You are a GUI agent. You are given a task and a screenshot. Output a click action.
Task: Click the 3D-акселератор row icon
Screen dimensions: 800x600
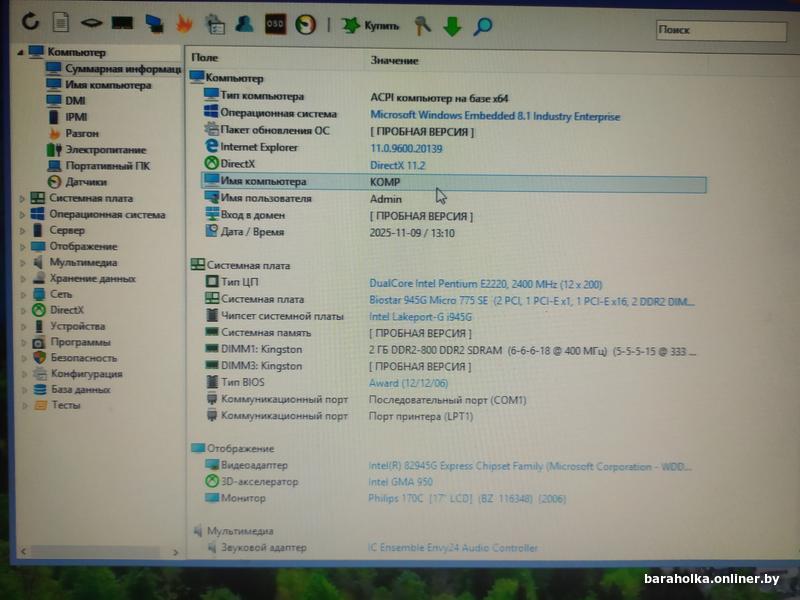click(x=211, y=481)
